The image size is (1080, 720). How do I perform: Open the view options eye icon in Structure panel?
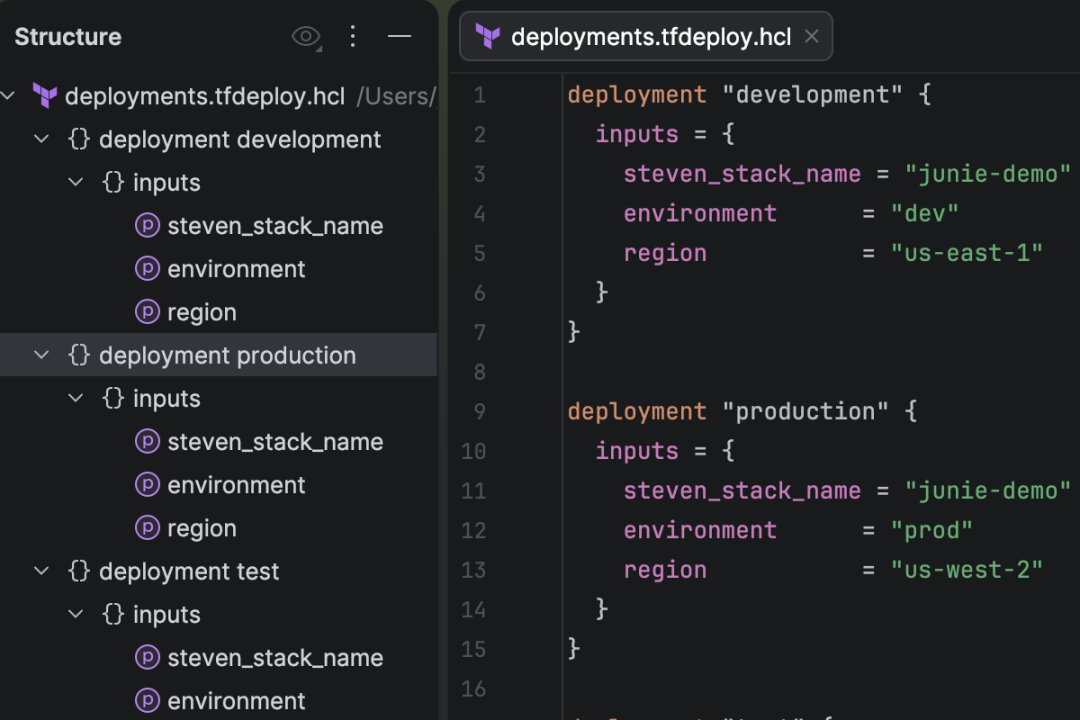coord(305,36)
